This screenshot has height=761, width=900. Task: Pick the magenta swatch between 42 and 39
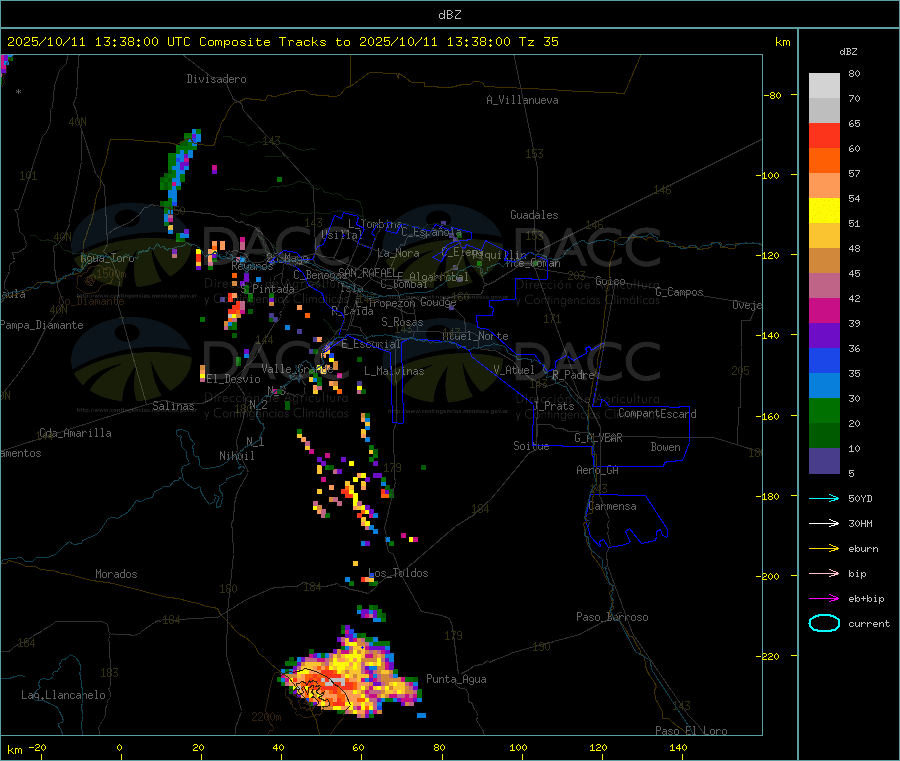point(824,310)
